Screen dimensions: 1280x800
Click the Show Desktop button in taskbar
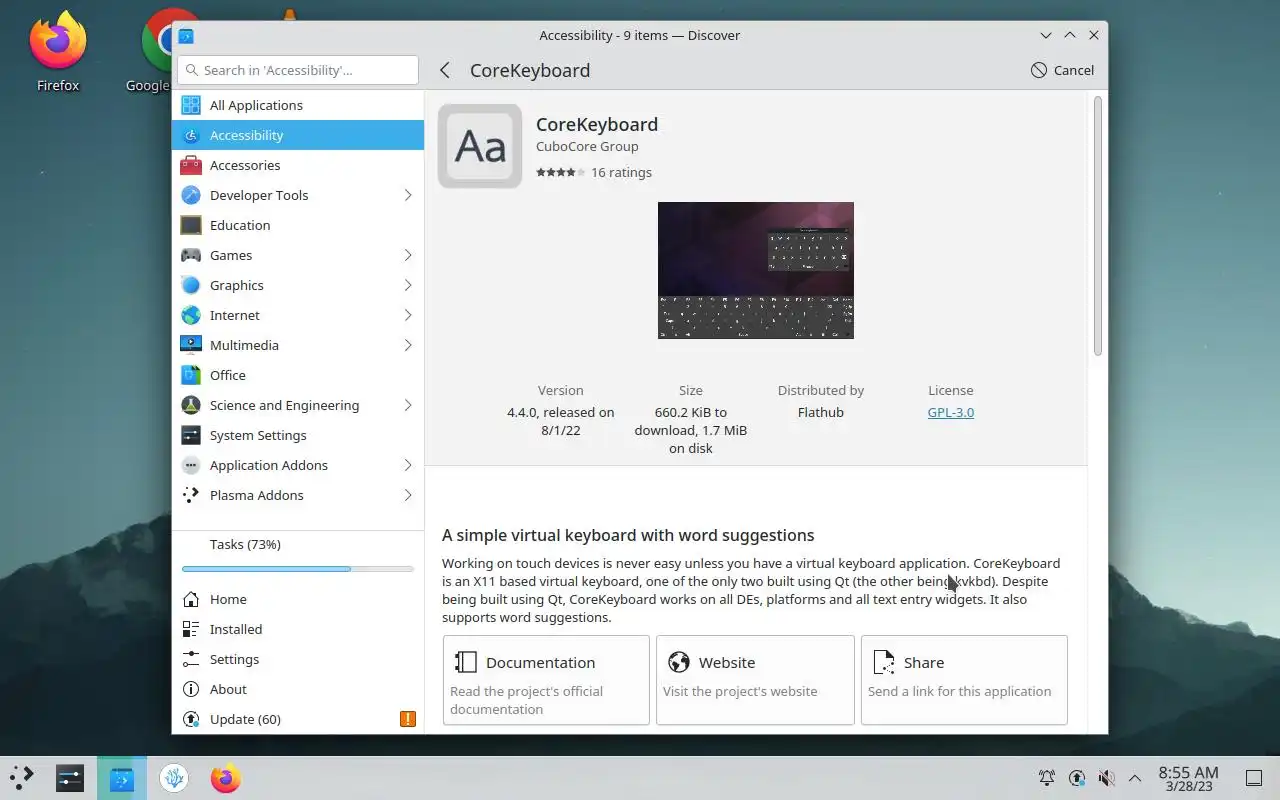1253,778
